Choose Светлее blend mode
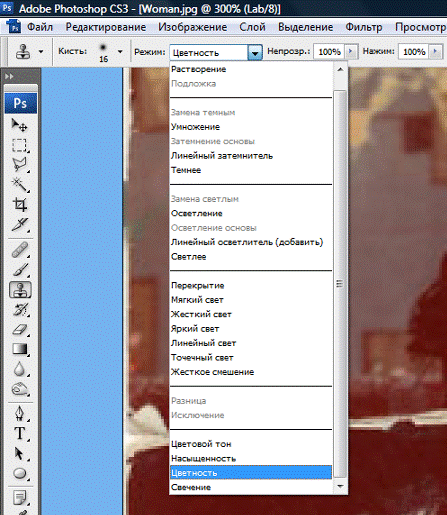Screen dimensions: 447x515 click(251, 257)
